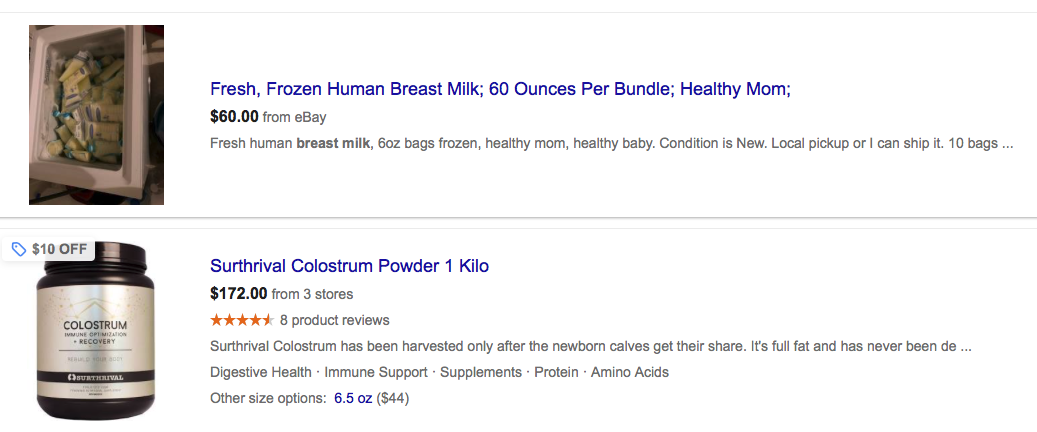
Task: Click the orange star rating
Action: 241,320
